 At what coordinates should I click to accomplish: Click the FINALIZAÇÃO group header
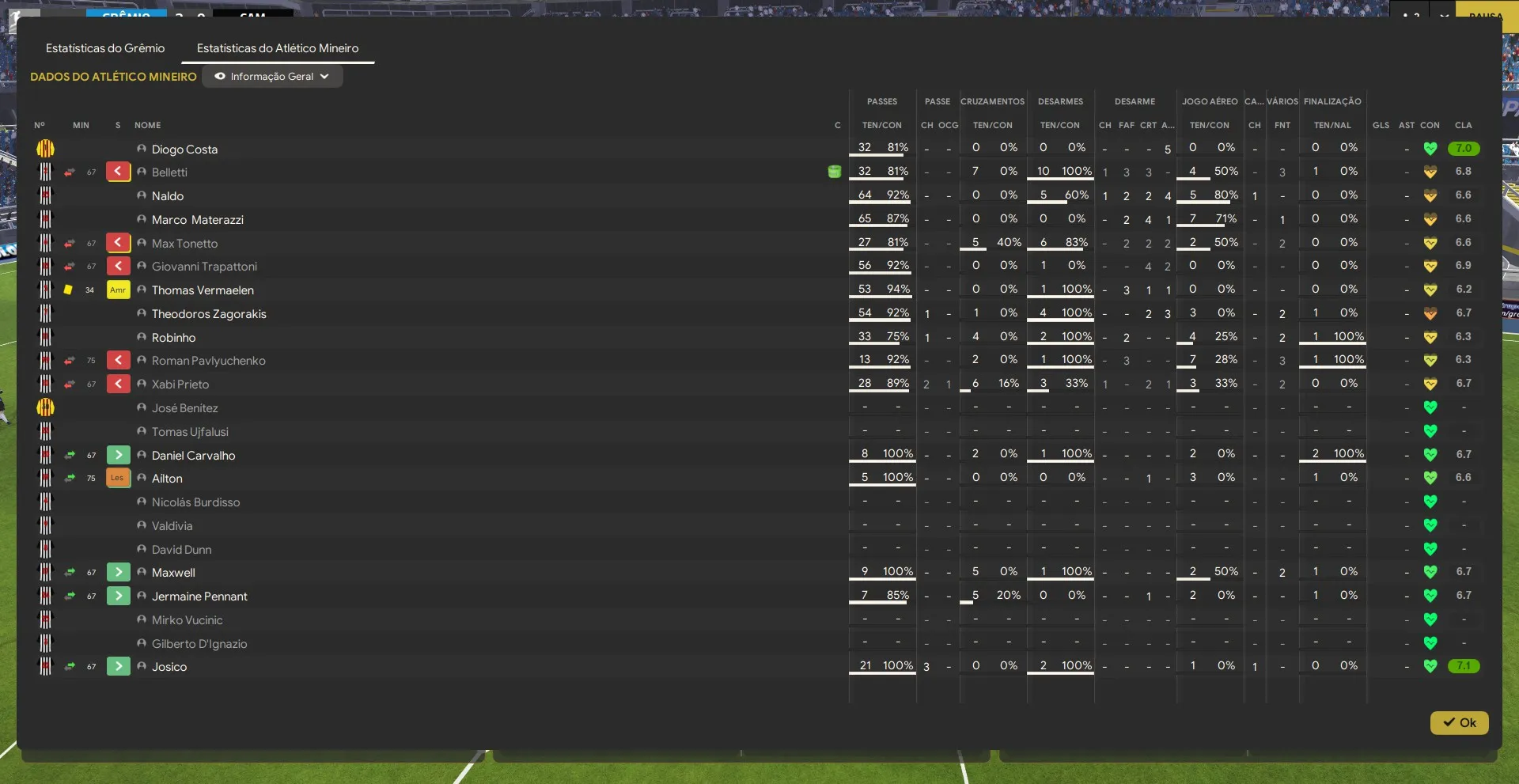click(1332, 101)
